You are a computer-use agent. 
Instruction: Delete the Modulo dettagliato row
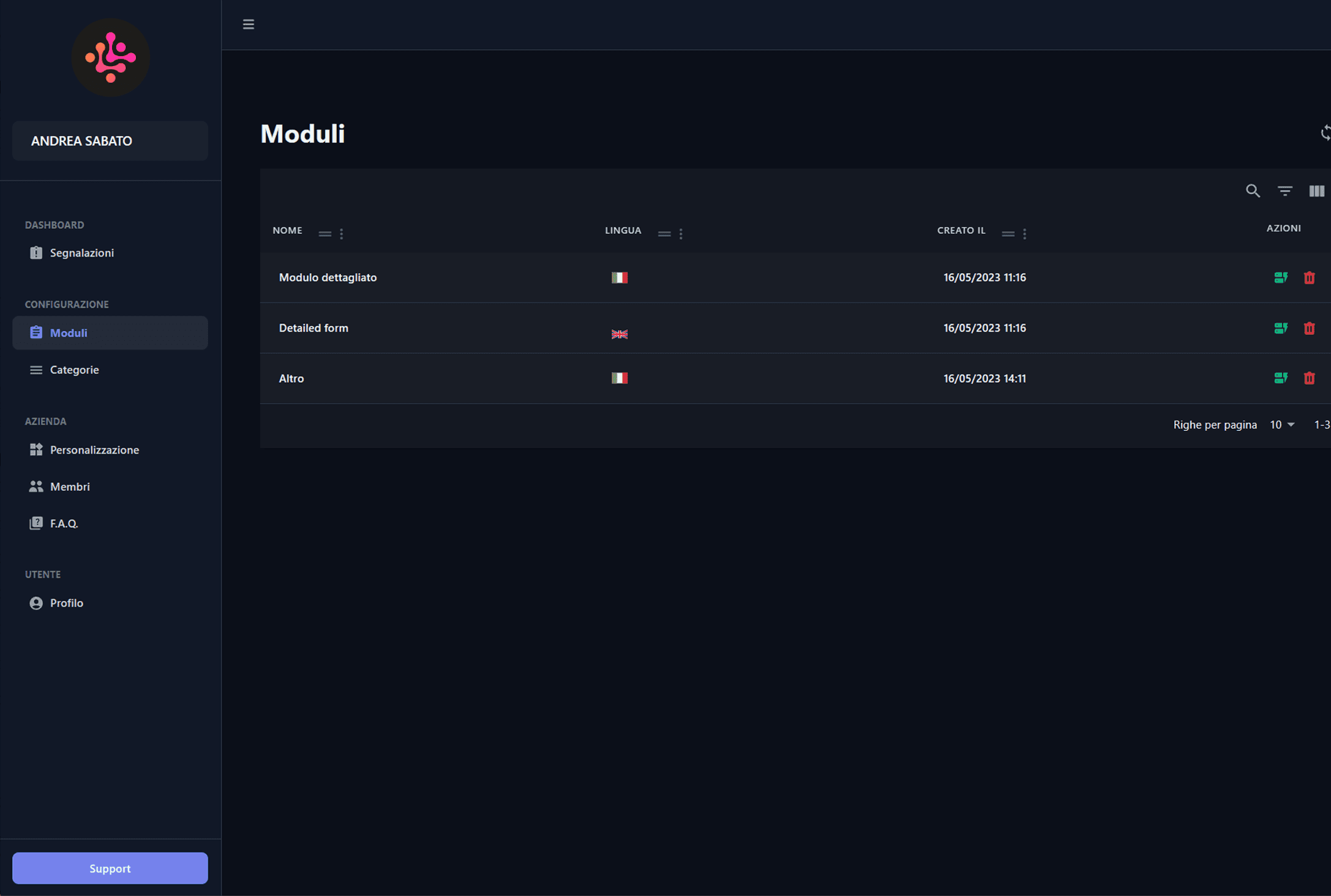coord(1309,278)
